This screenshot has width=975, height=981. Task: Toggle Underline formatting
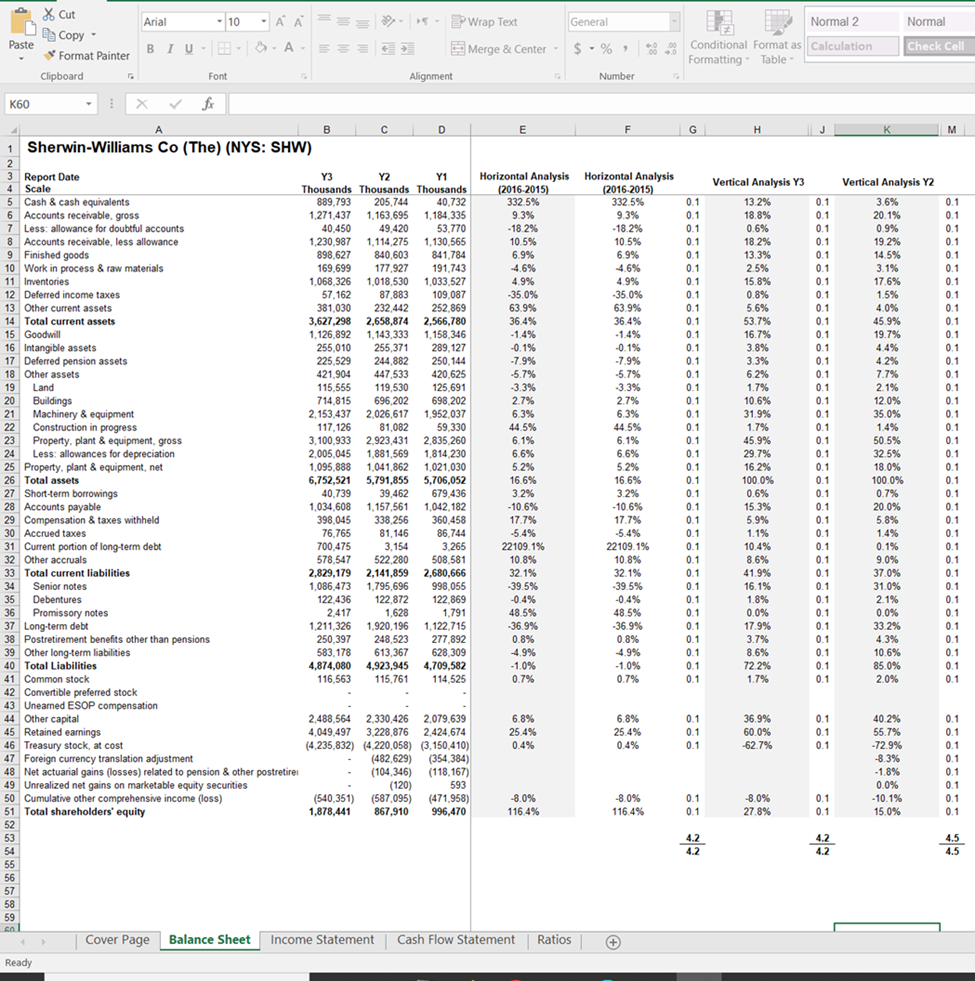(188, 48)
